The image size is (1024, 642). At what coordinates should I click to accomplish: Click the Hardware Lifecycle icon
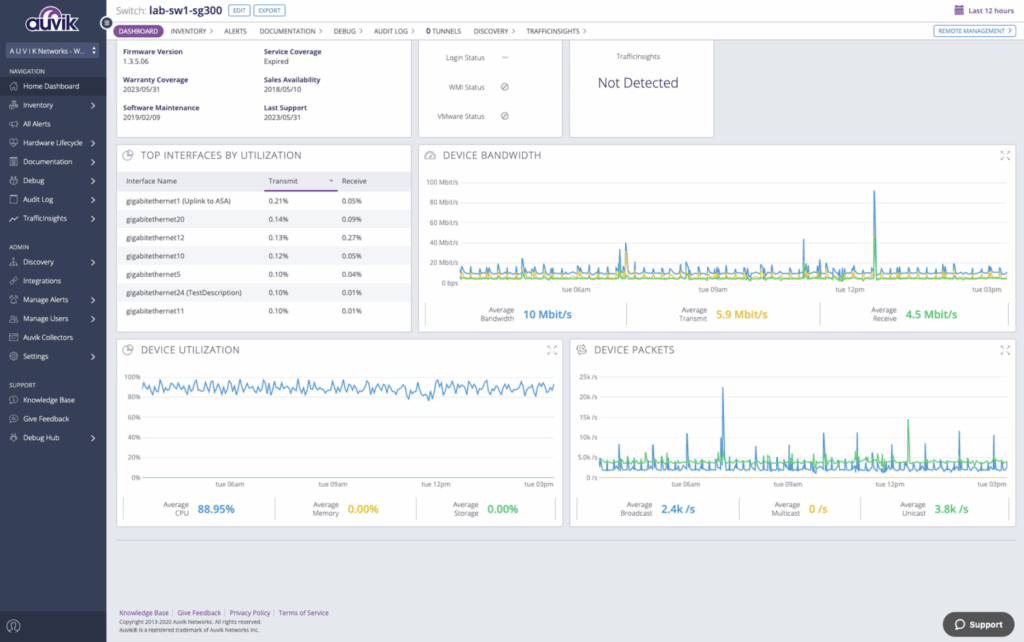click(x=14, y=143)
